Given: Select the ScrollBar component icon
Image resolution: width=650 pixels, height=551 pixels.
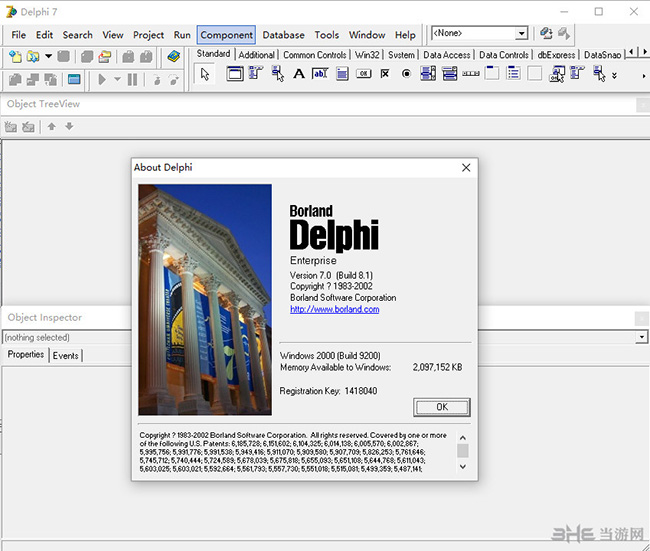Looking at the screenshot, I should (471, 74).
